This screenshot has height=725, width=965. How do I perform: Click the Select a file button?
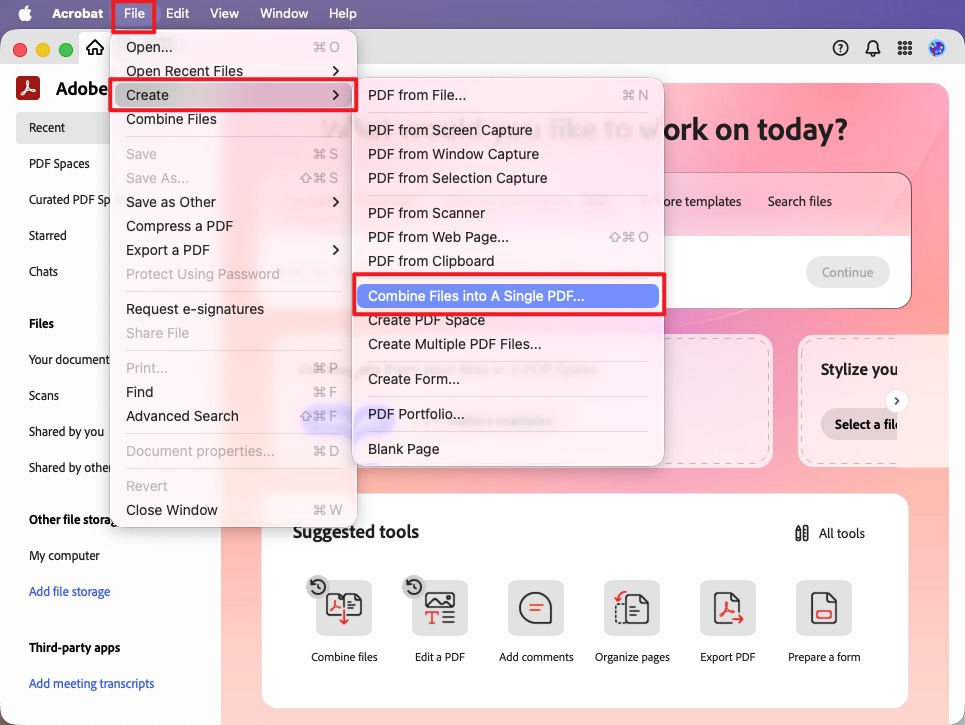click(x=859, y=424)
